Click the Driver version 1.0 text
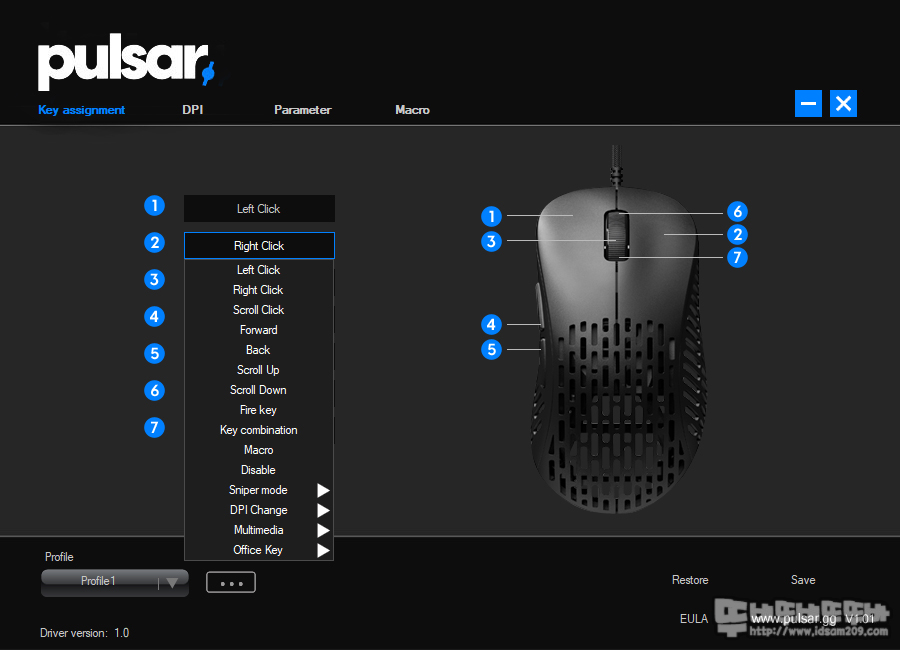The width and height of the screenshot is (900, 650). [84, 633]
